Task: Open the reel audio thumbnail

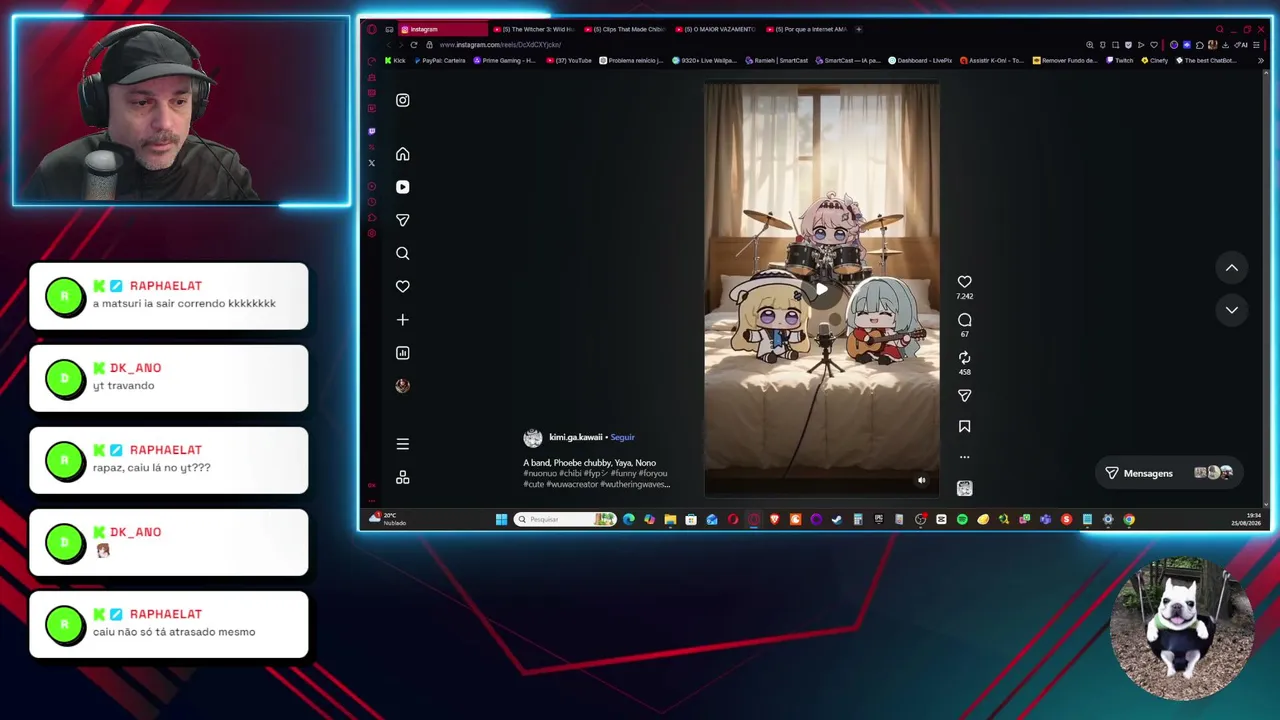Action: pos(964,488)
